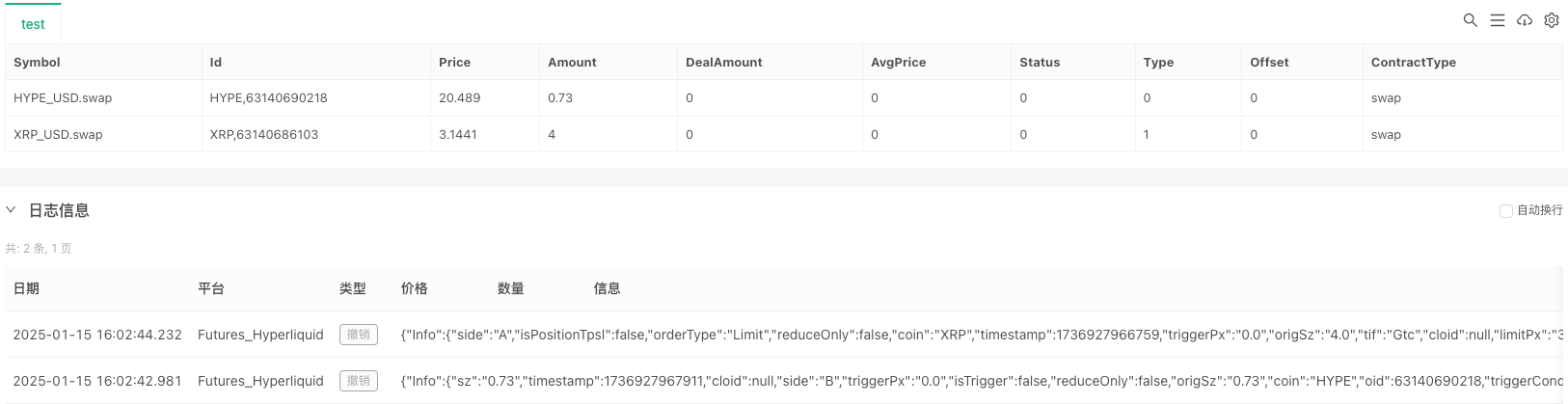1568x404 pixels.
Task: Click the search magnifier icon
Action: click(x=1470, y=20)
